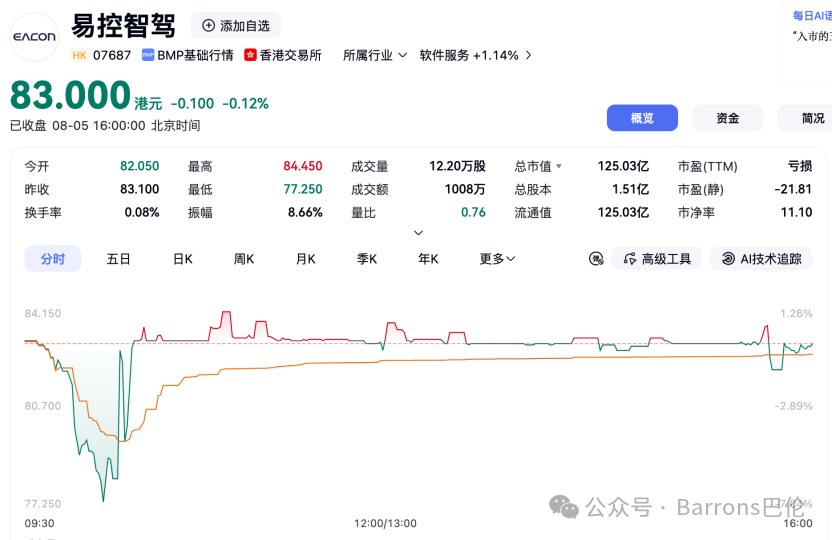
Task: Click the 已收盘 08-05 16:00:00 status text
Action: pos(105,126)
